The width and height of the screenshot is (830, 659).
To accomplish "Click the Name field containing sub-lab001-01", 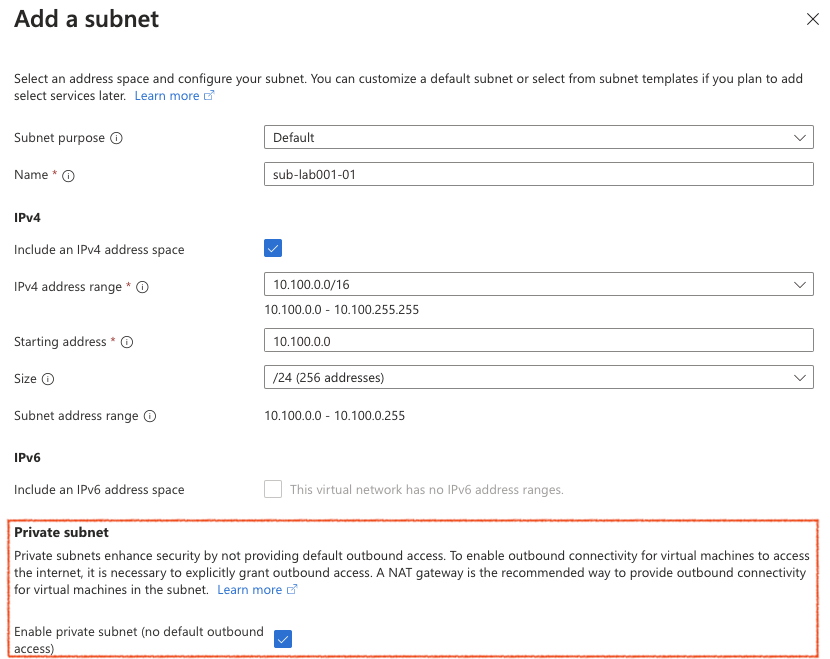I will click(x=538, y=174).
